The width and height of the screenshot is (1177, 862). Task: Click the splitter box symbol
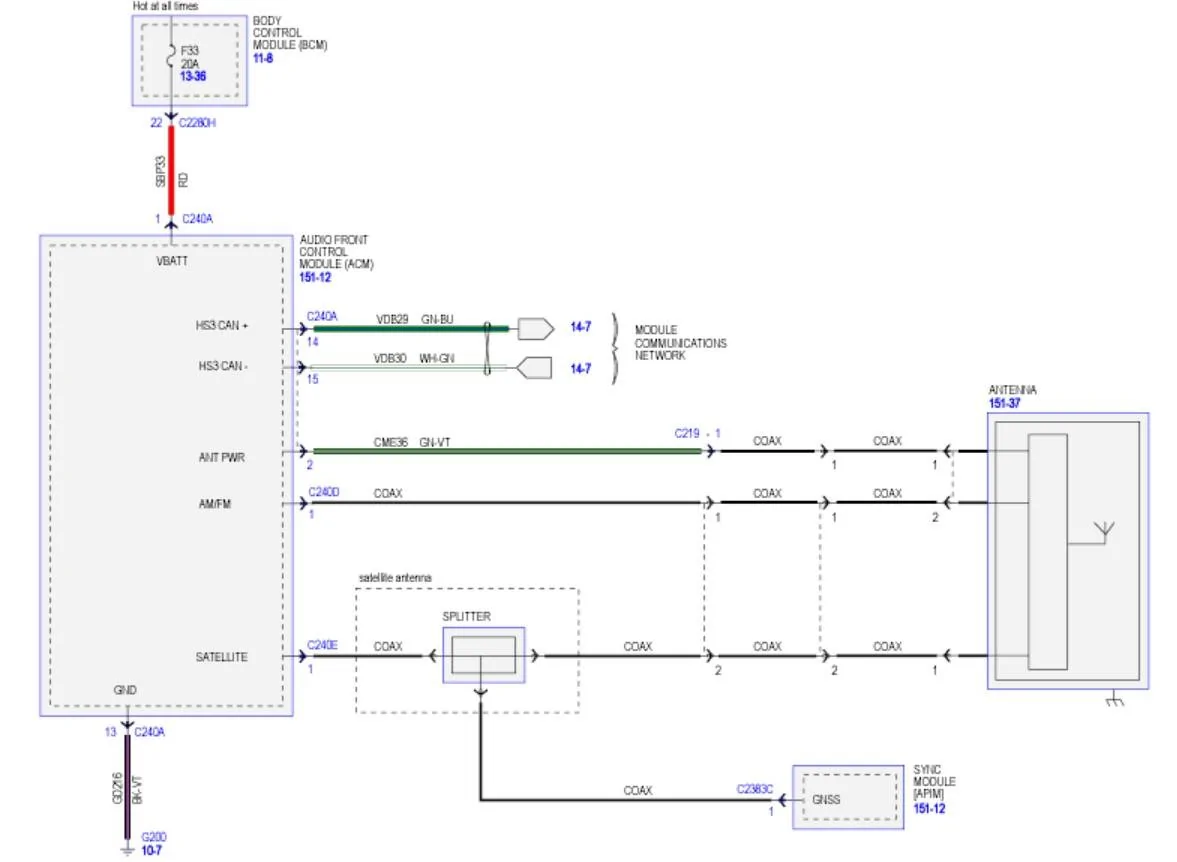pos(483,656)
